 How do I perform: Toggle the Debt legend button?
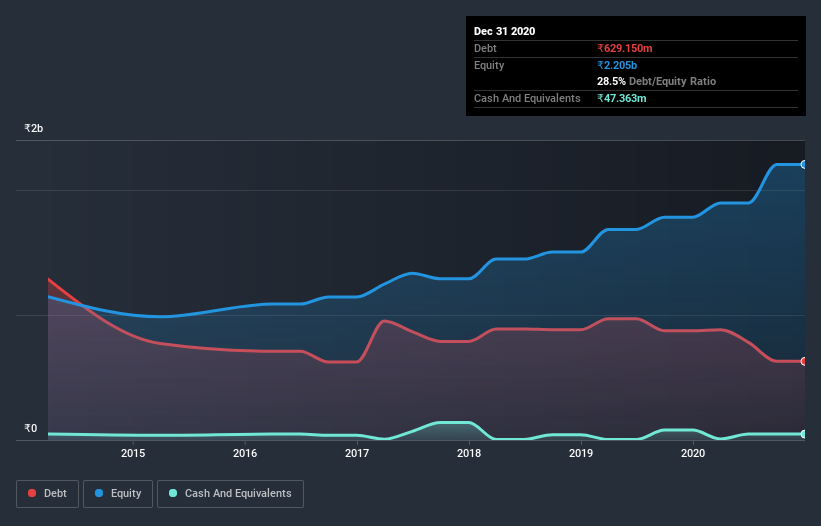point(47,494)
